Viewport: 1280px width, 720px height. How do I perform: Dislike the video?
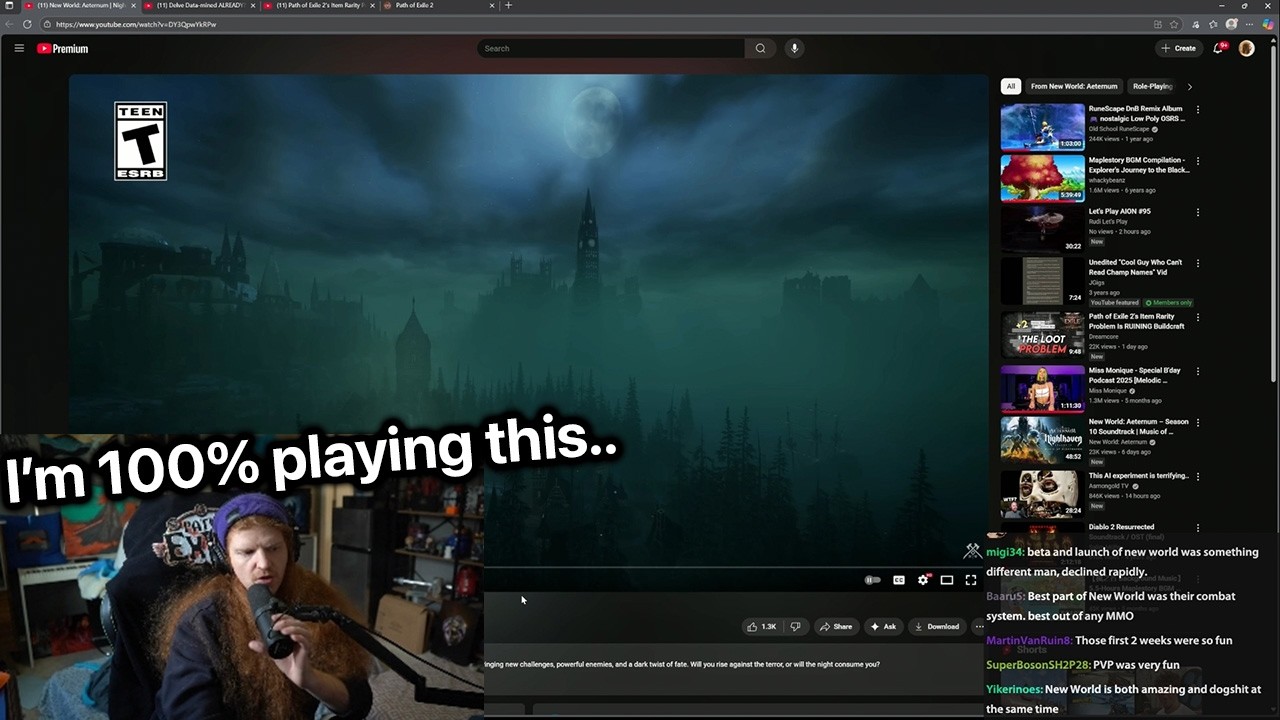coord(795,626)
